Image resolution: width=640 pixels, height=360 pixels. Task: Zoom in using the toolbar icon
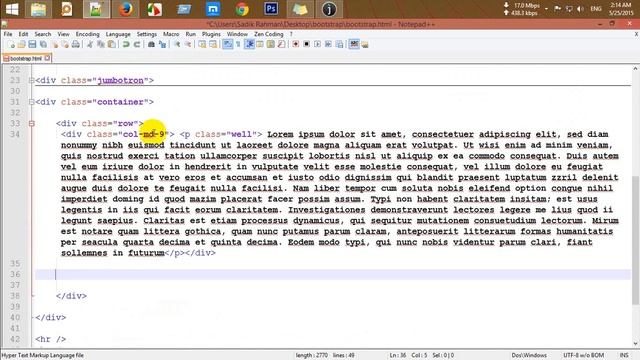177,44
